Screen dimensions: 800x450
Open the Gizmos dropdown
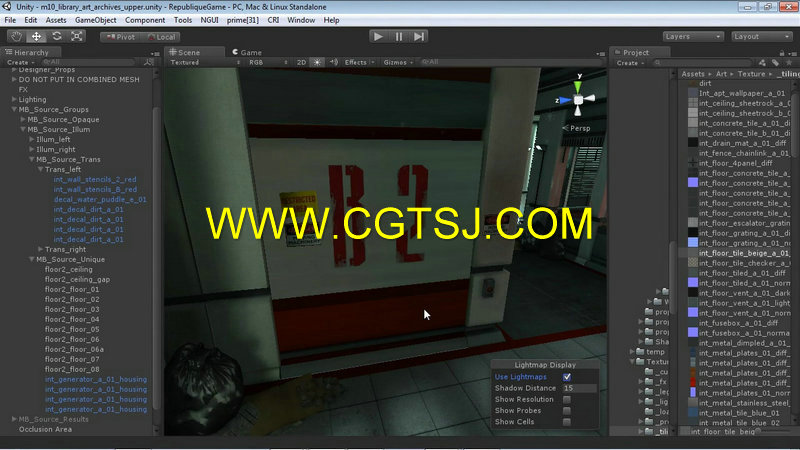tap(398, 62)
